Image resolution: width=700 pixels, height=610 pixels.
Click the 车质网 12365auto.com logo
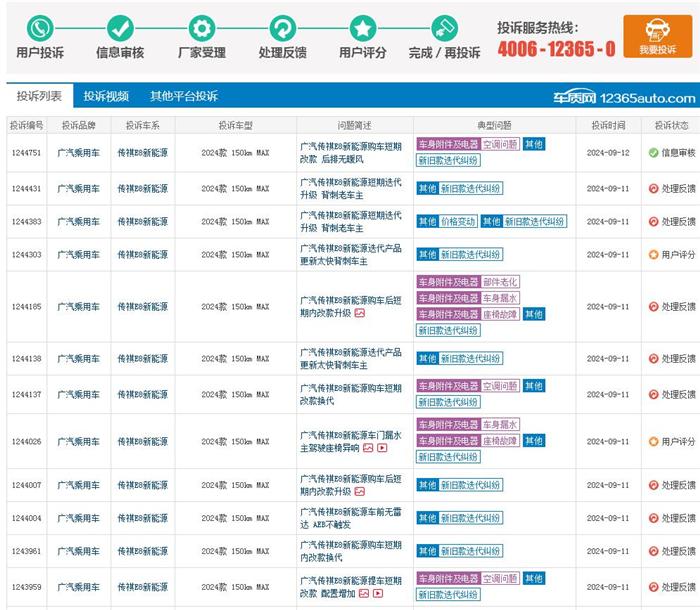pos(624,97)
